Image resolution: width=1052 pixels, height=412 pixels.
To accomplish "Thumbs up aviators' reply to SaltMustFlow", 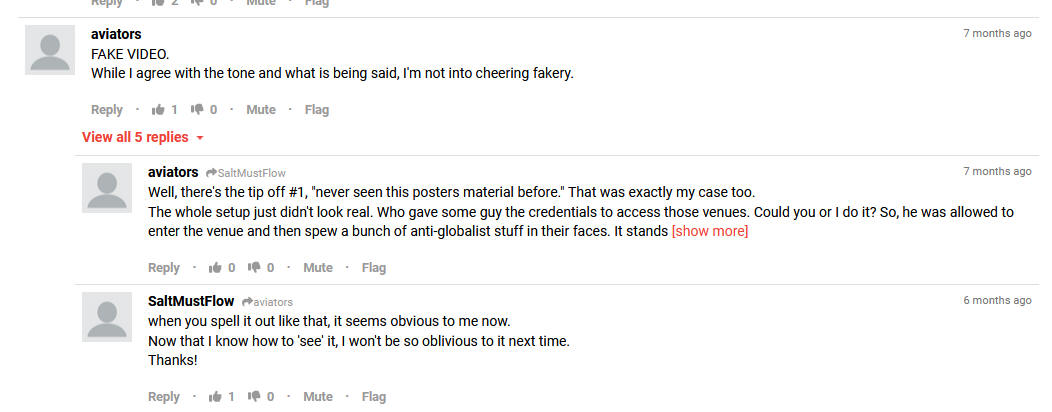I will click(215, 268).
